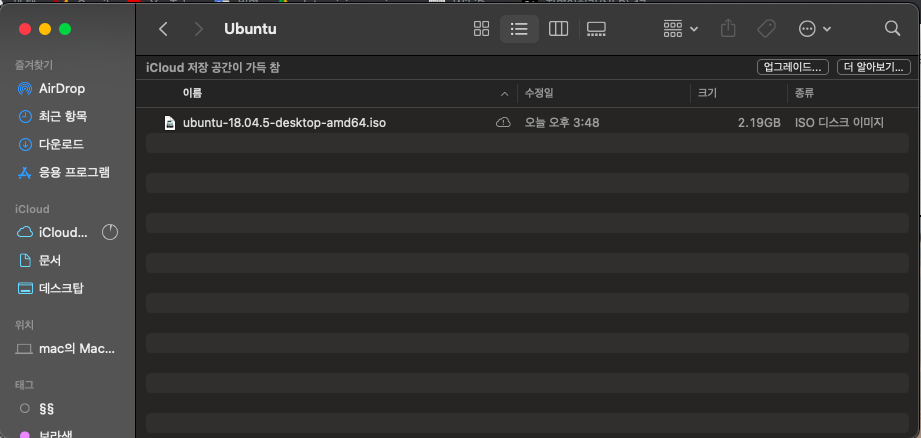Screen dimensions: 921x438
Task: Click the 오늘 오후 3:48 modified date
Action: tap(562, 123)
